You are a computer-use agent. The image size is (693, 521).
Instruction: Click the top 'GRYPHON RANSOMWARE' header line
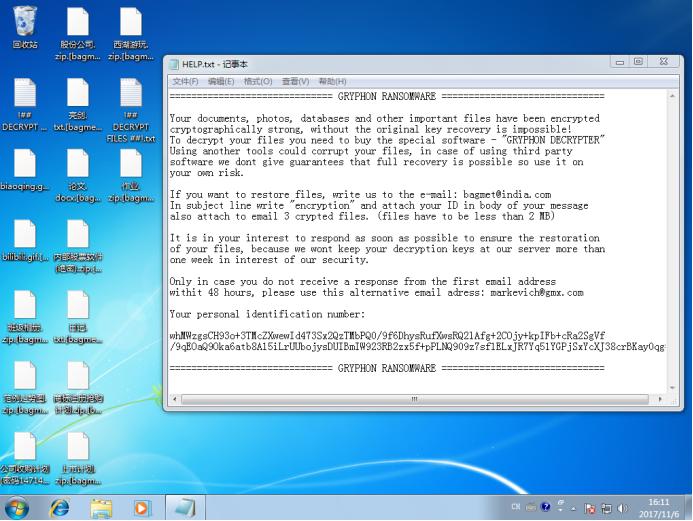(x=387, y=96)
